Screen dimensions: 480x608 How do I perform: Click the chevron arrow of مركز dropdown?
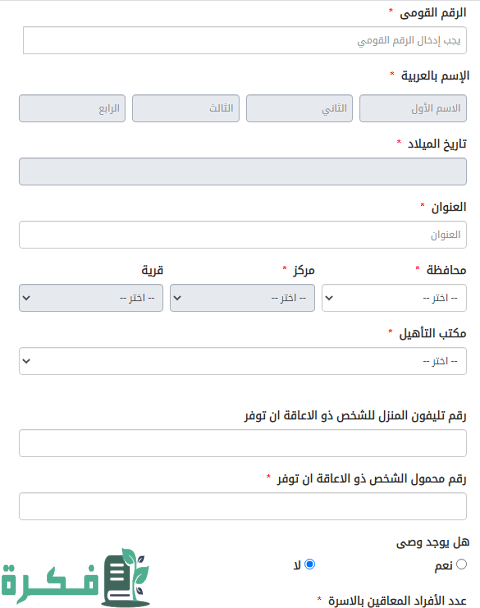pos(177,298)
